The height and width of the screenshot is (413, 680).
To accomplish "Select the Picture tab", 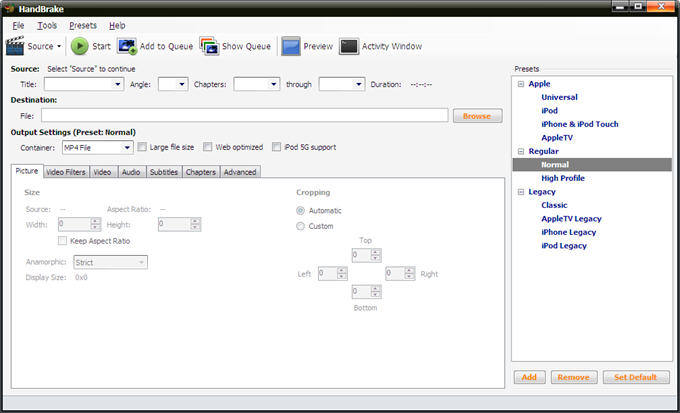I will [x=27, y=171].
